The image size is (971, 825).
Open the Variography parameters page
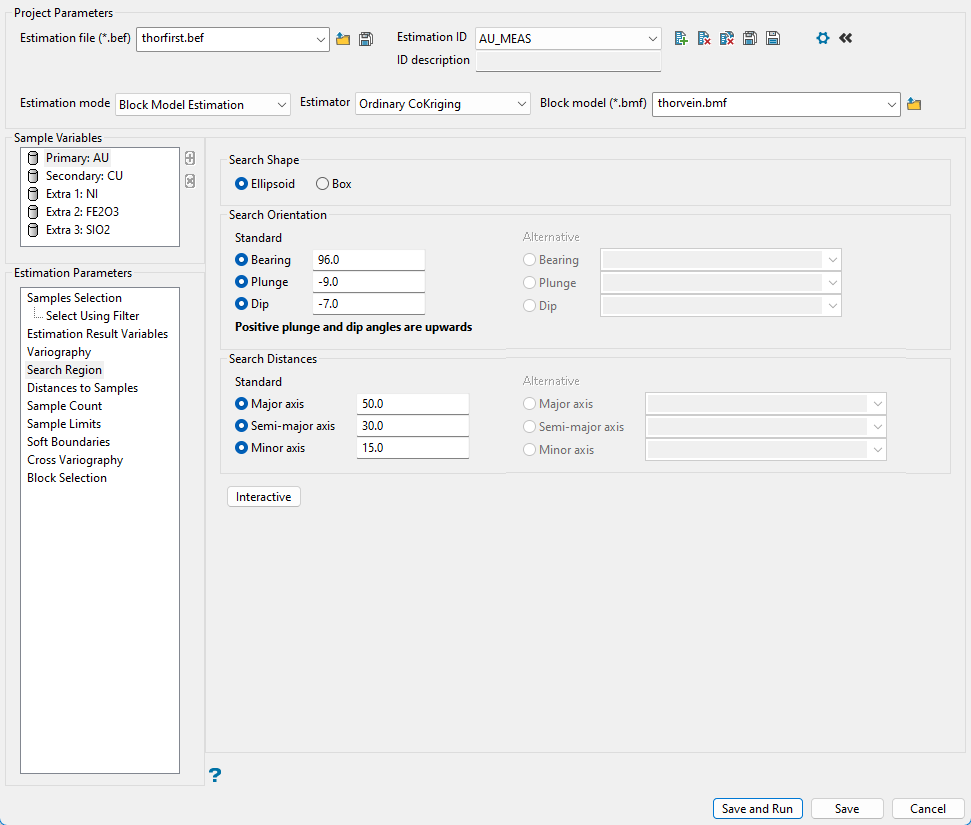59,352
